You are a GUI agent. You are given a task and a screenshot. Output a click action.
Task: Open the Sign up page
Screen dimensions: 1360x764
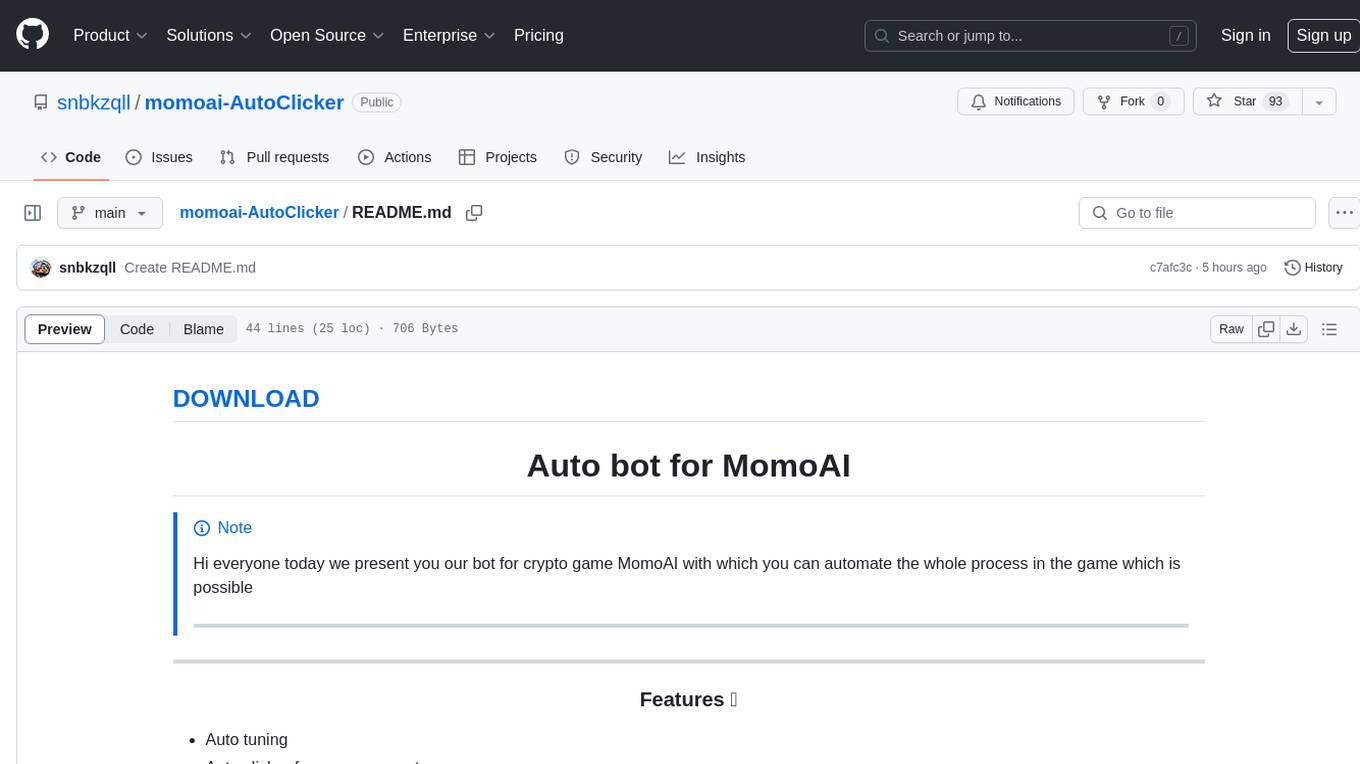coord(1323,35)
